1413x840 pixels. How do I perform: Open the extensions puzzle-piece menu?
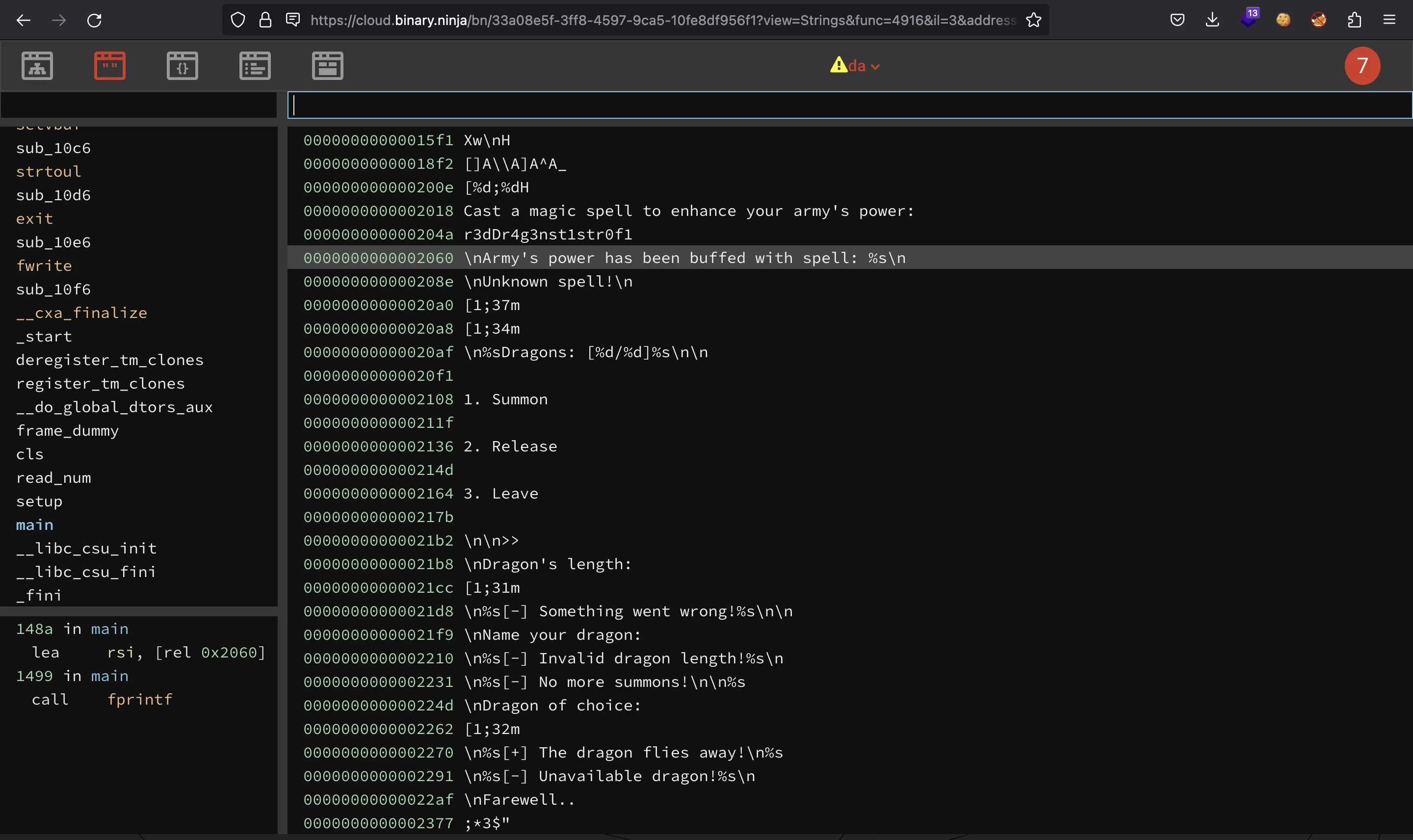(1354, 21)
